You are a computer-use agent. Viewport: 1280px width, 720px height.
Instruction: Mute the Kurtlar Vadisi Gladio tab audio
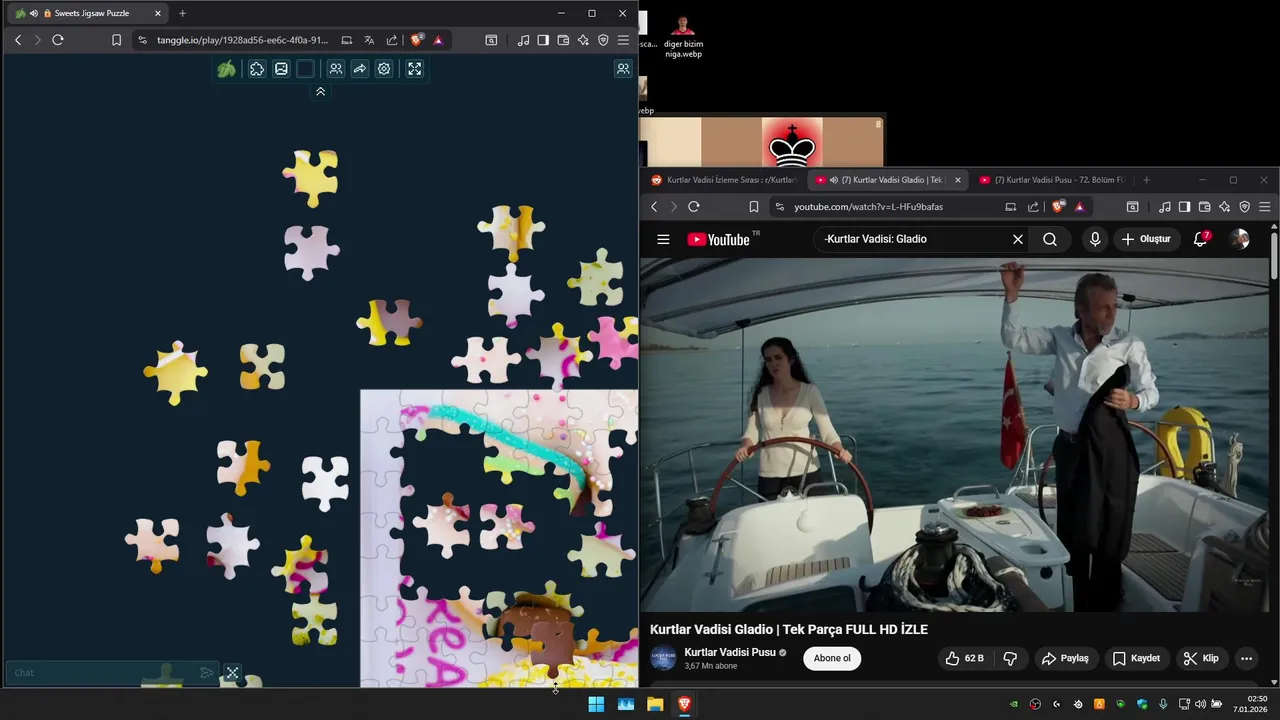[833, 180]
